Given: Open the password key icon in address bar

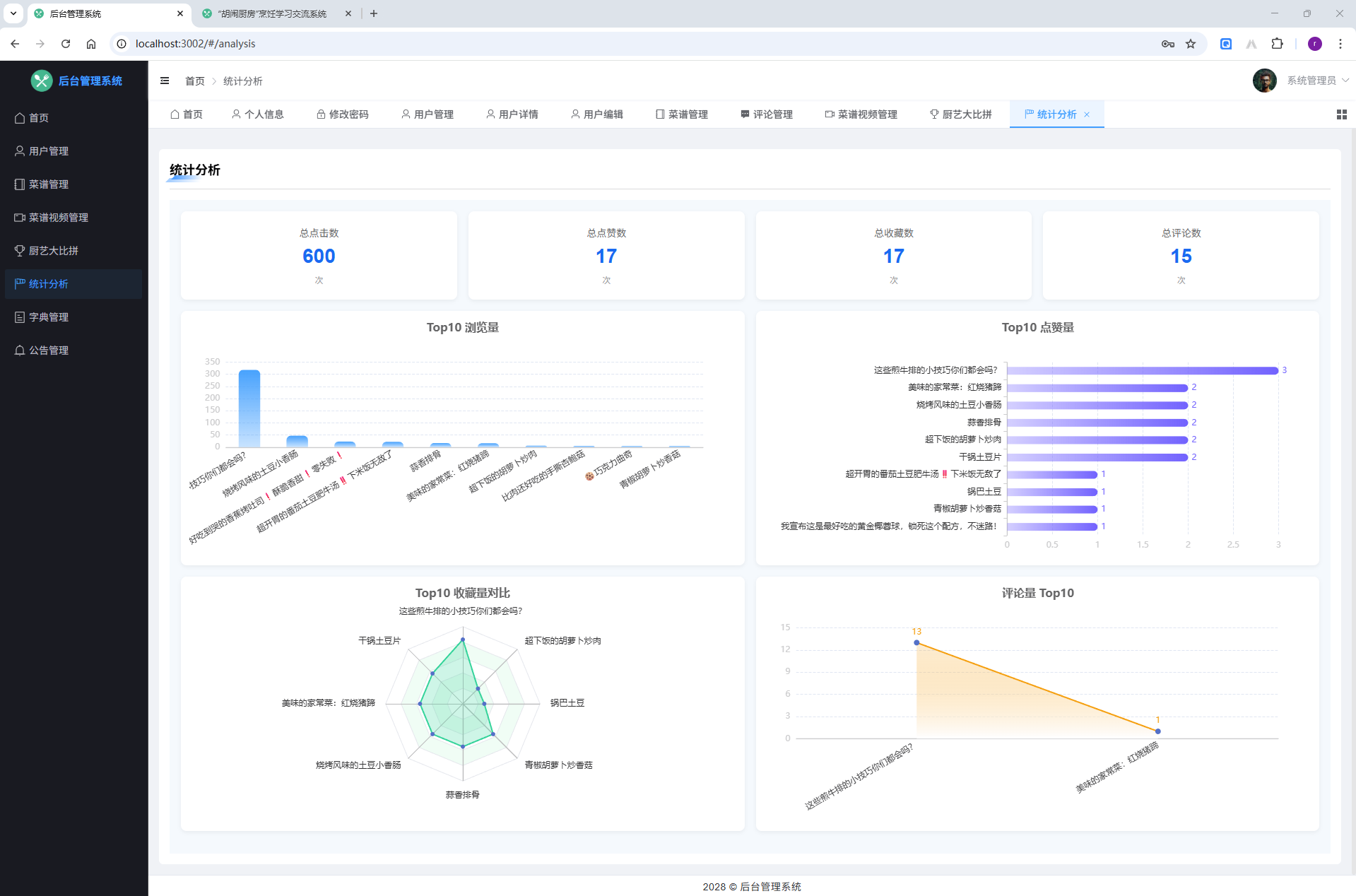Looking at the screenshot, I should [x=1167, y=44].
